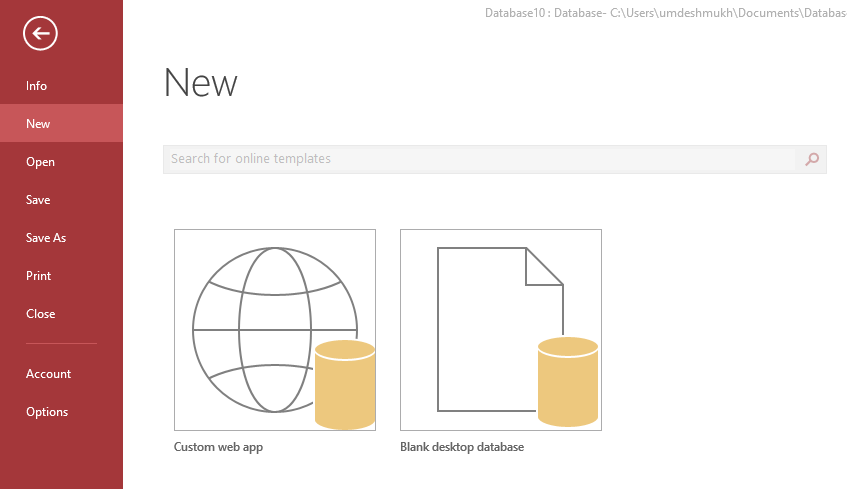
Task: Select New in the backstage menu
Action: point(62,123)
